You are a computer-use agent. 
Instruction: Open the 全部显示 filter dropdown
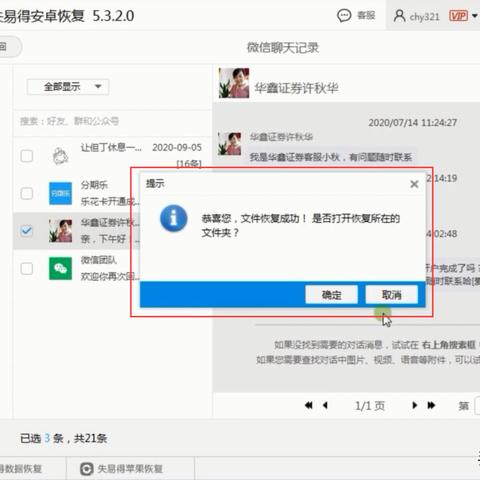[x=68, y=87]
